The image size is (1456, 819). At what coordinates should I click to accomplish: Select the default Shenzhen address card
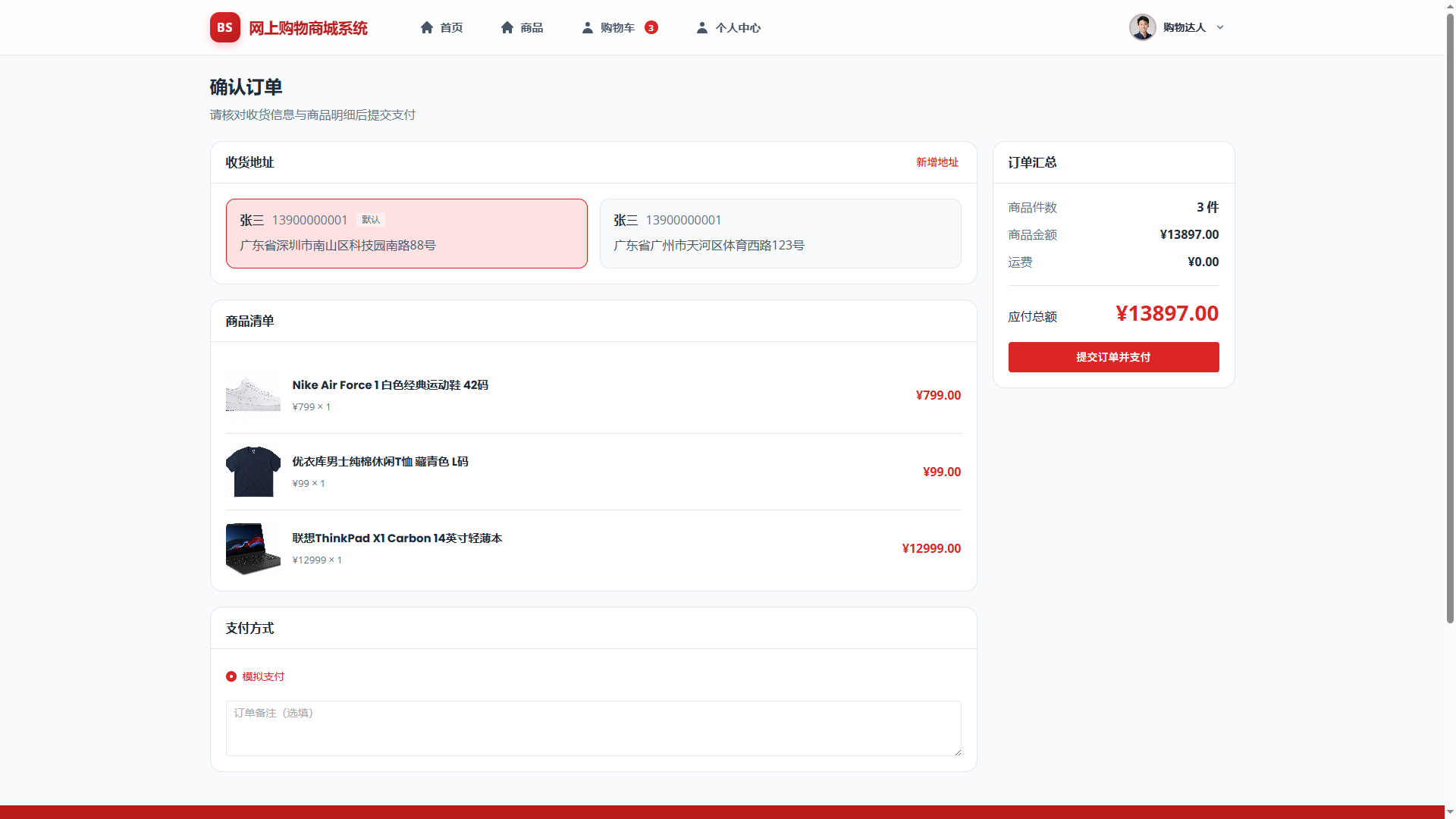pos(406,234)
